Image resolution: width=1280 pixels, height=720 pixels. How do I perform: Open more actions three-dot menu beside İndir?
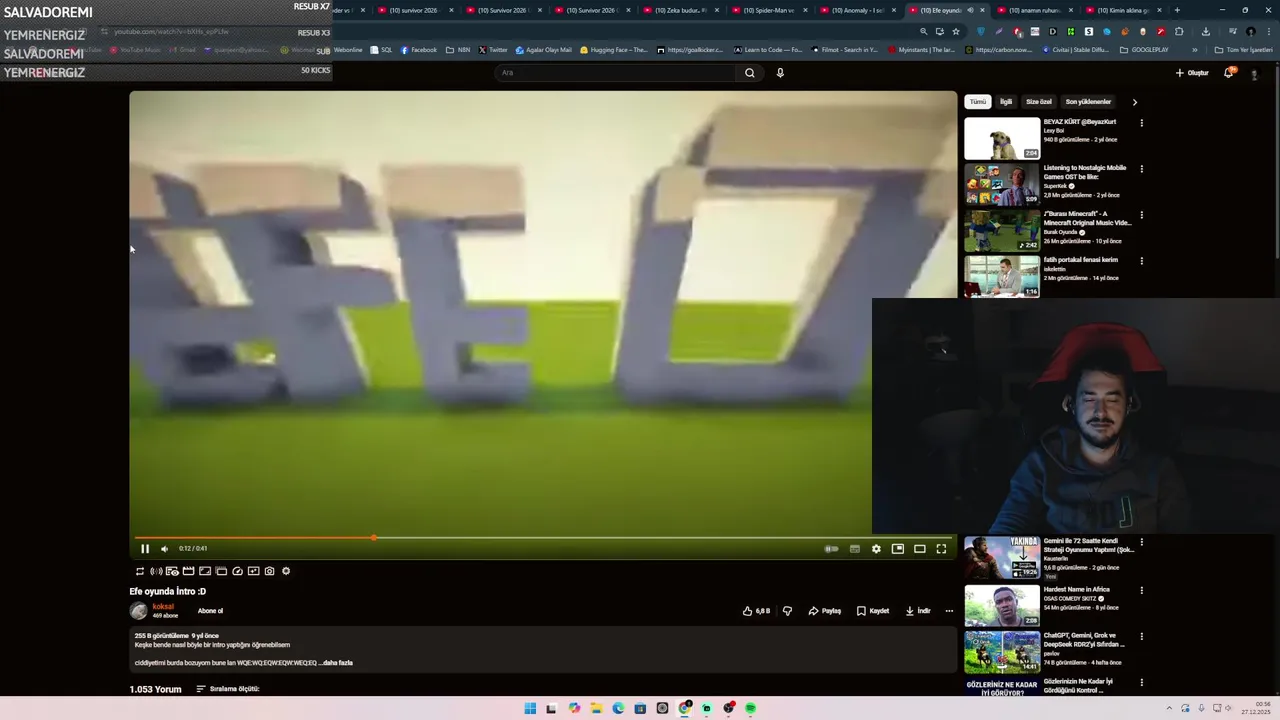pyautogui.click(x=949, y=611)
